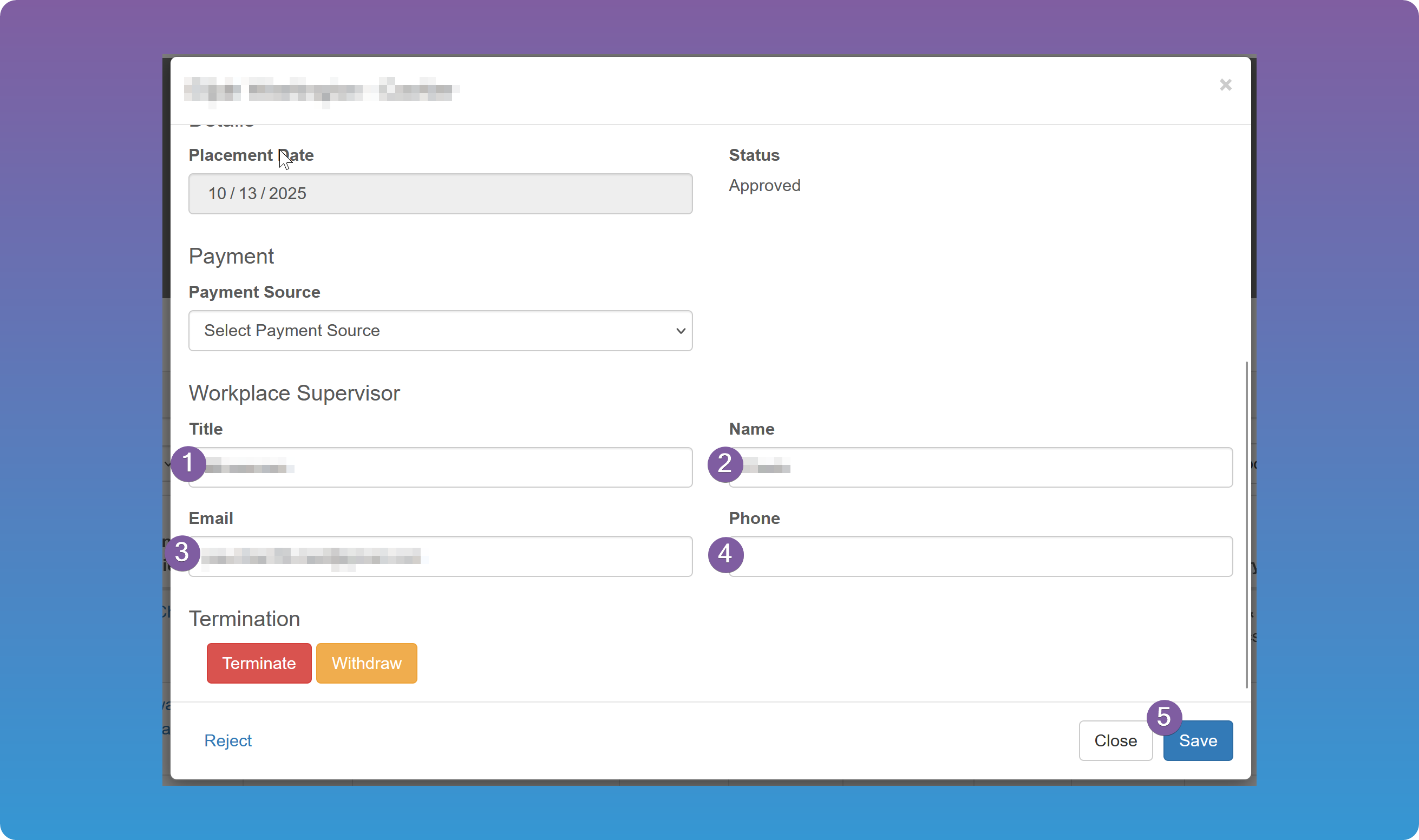Click the number 1 annotation badge

188,464
